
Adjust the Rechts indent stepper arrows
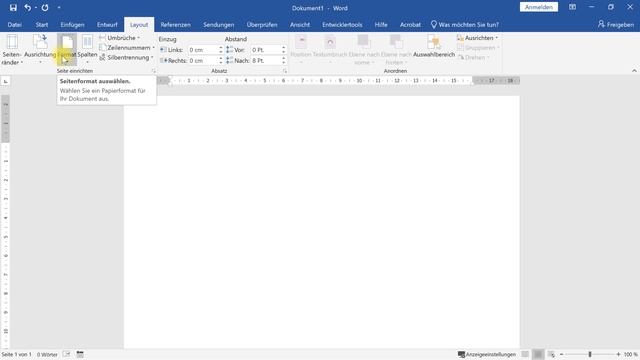coord(221,60)
